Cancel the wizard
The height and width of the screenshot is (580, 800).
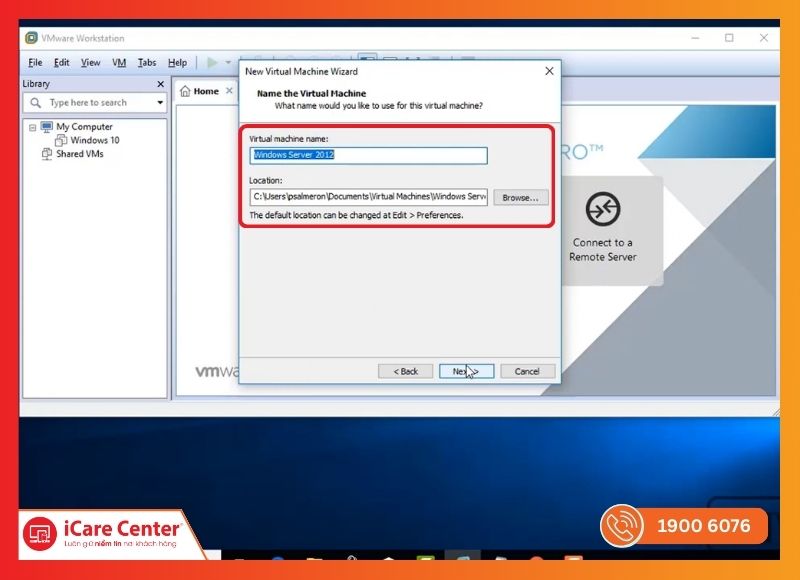[527, 371]
